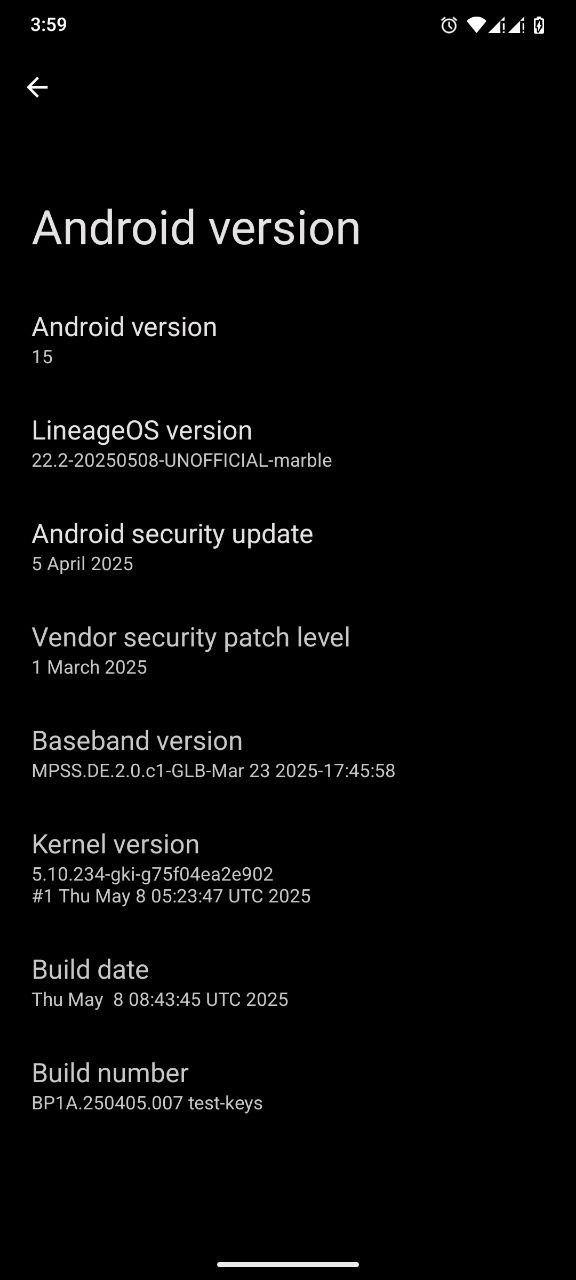The image size is (576, 1280).
Task: Tap the Wi-Fi status icon
Action: pos(475,25)
